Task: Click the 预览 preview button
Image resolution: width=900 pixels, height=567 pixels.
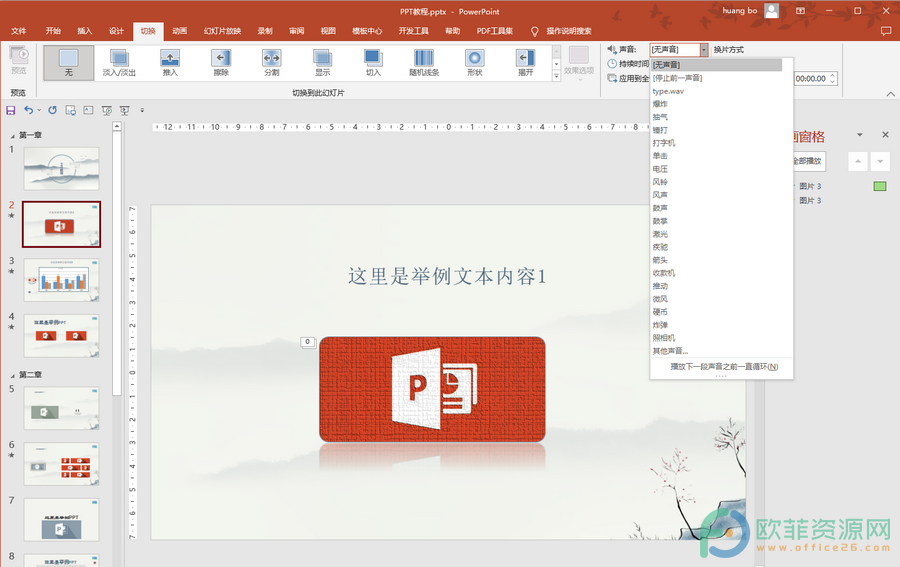Action: [18, 60]
